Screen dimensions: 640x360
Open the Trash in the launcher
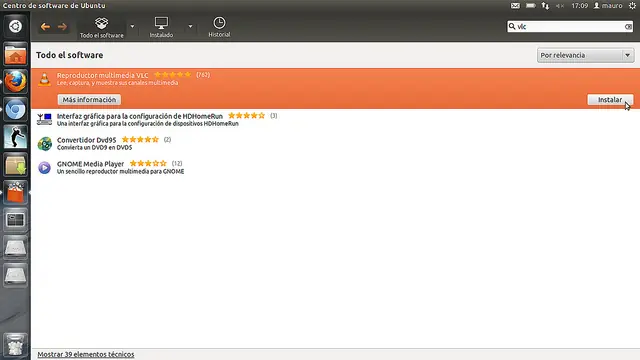click(16, 345)
